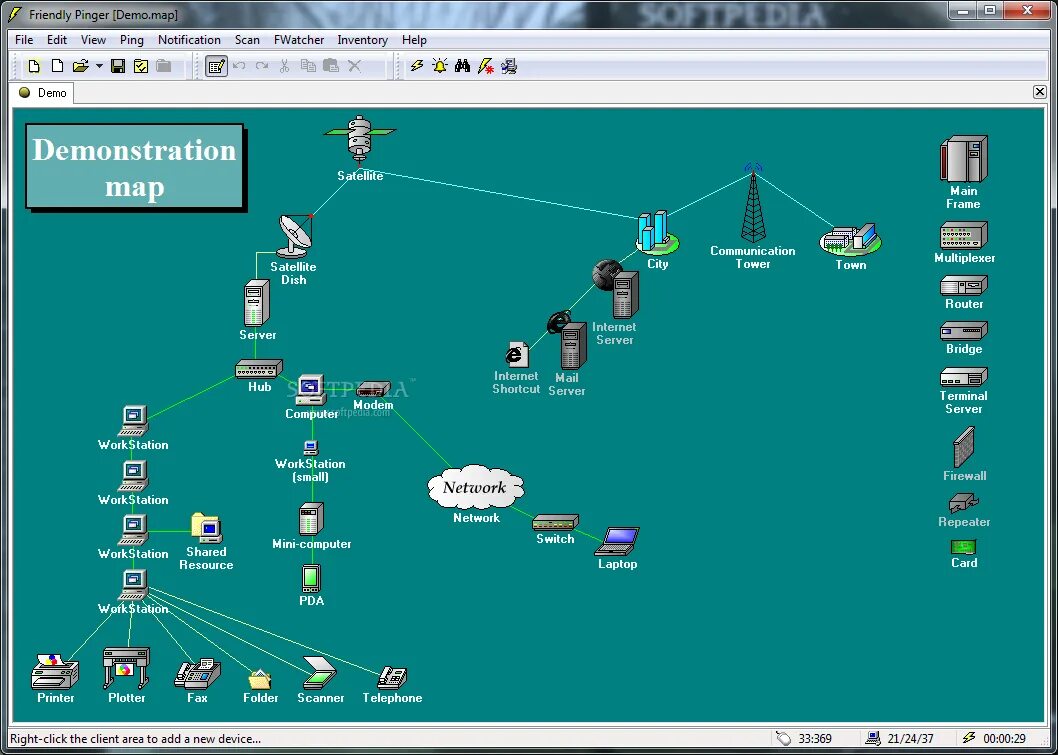Toggle the edit mode toolbar button
Viewport: 1058px width, 755px height.
click(x=216, y=66)
